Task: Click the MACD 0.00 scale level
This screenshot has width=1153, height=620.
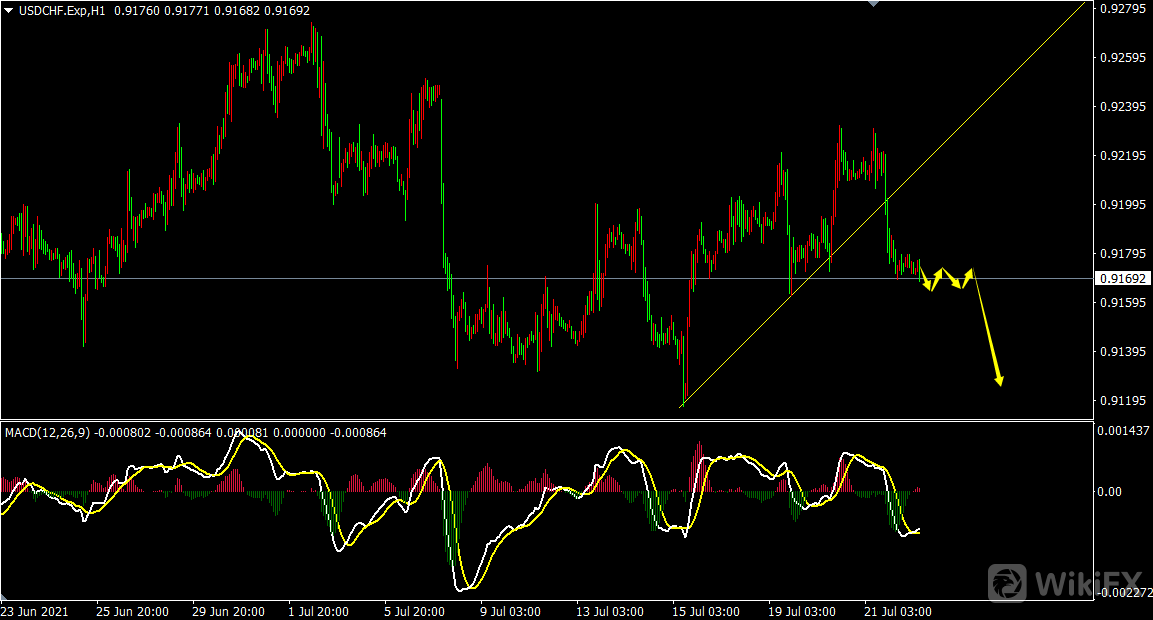Action: 1110,491
